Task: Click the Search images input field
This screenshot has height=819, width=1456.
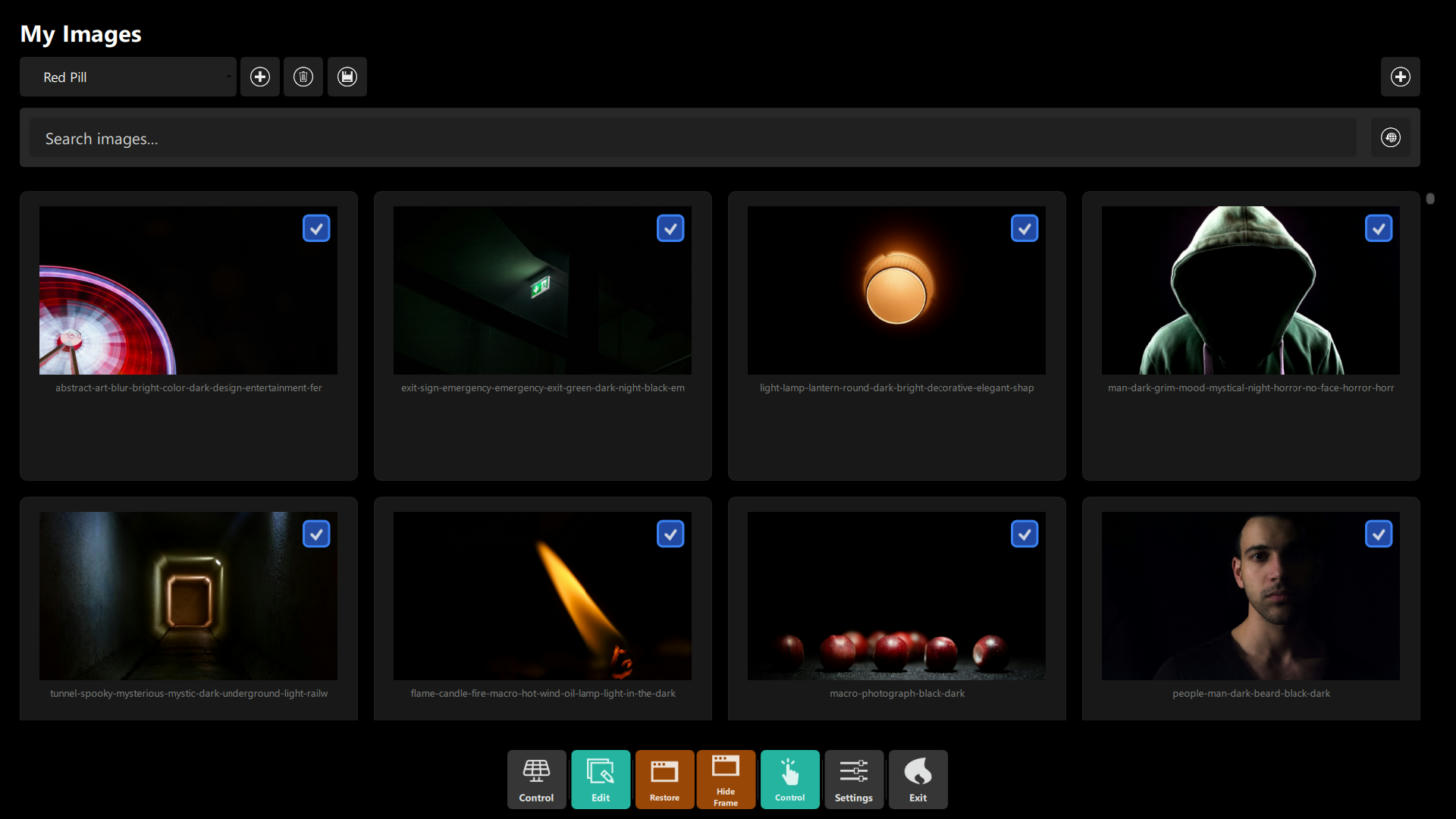Action: (692, 138)
